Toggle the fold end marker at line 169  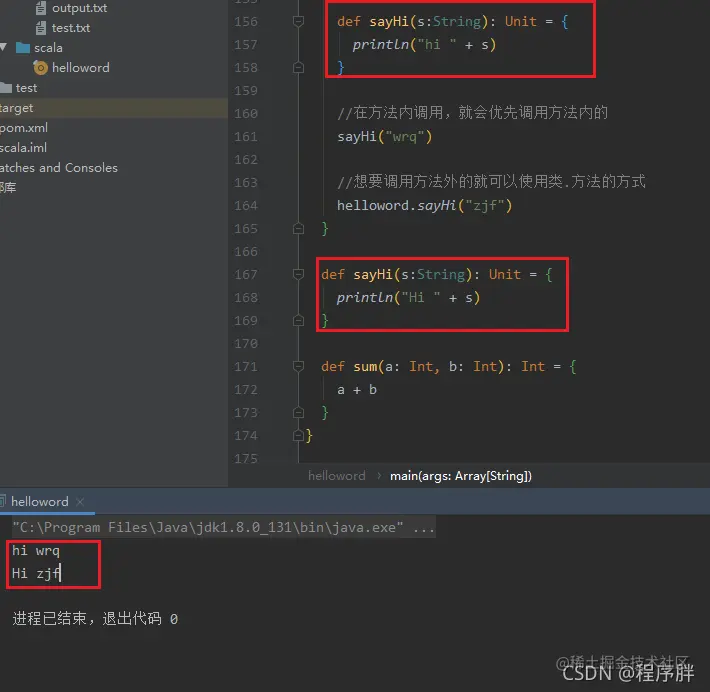coord(298,320)
